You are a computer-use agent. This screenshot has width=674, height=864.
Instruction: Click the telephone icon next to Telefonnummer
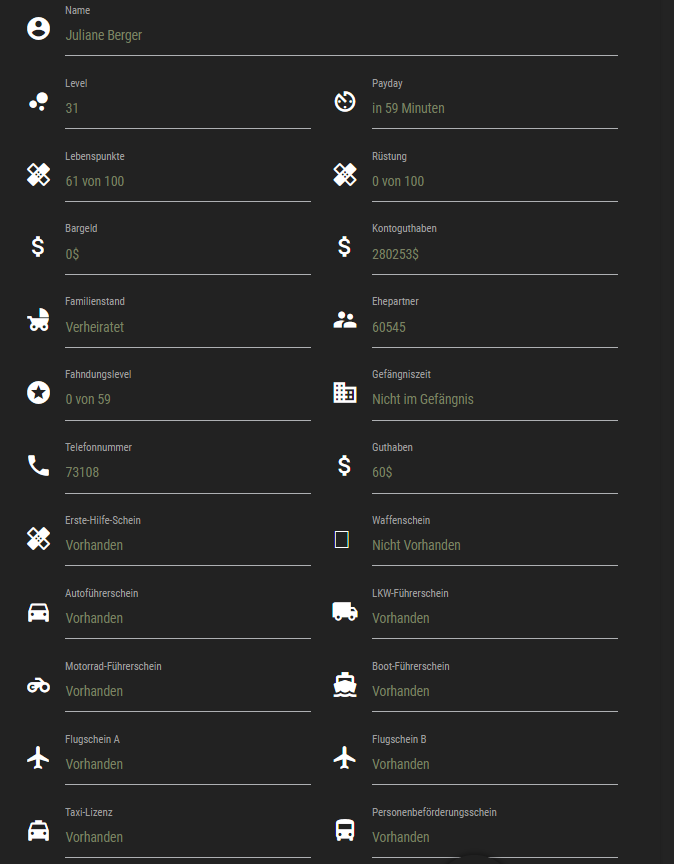pyautogui.click(x=38, y=465)
